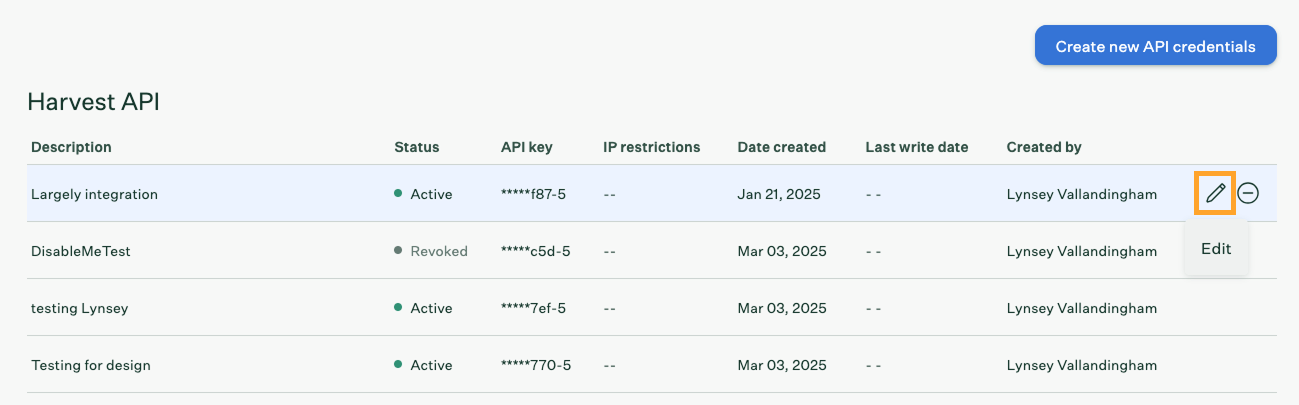Open the DisableMeTest credential row

click(81, 251)
